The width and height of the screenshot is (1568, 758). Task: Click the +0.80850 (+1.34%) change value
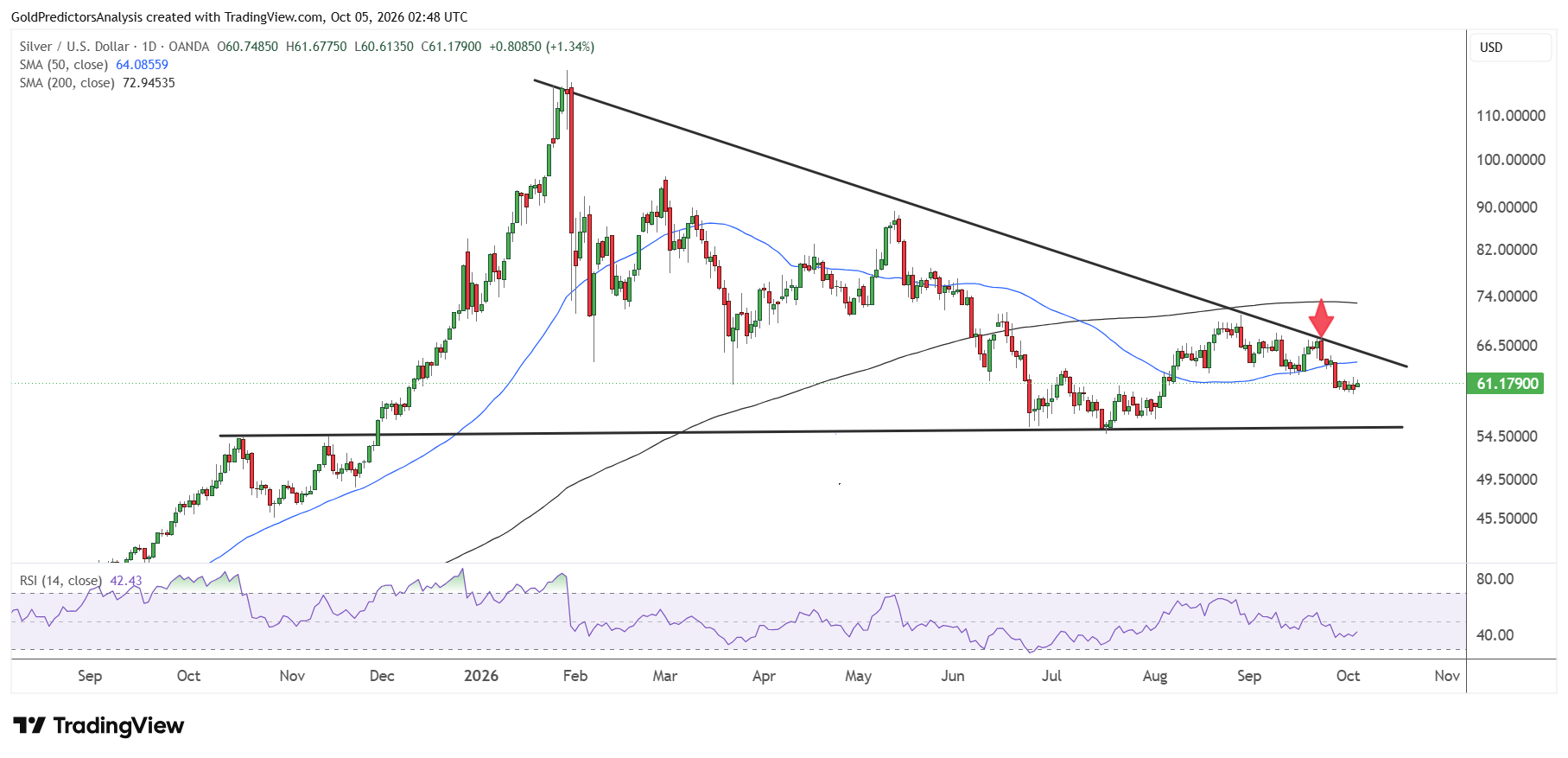click(x=542, y=47)
